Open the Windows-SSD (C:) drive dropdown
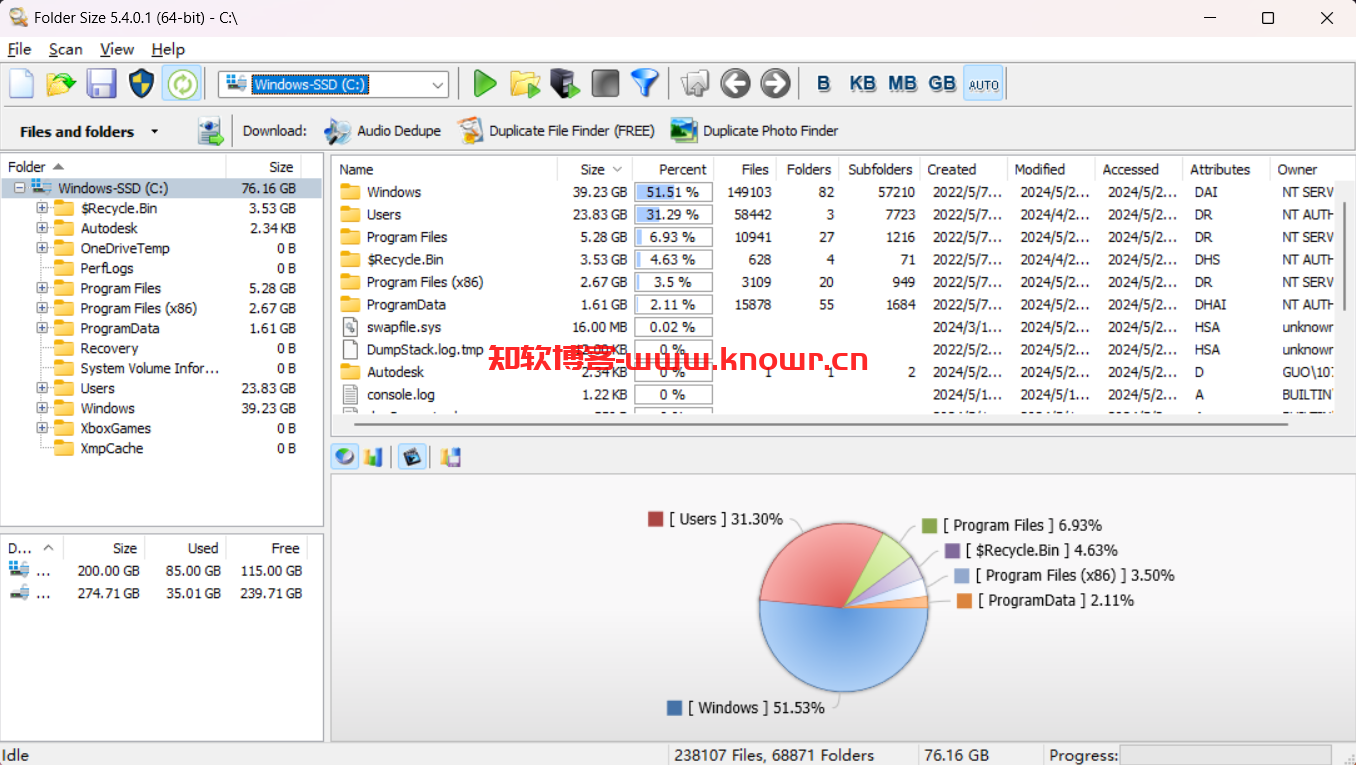Image resolution: width=1356 pixels, height=765 pixels. click(x=438, y=85)
